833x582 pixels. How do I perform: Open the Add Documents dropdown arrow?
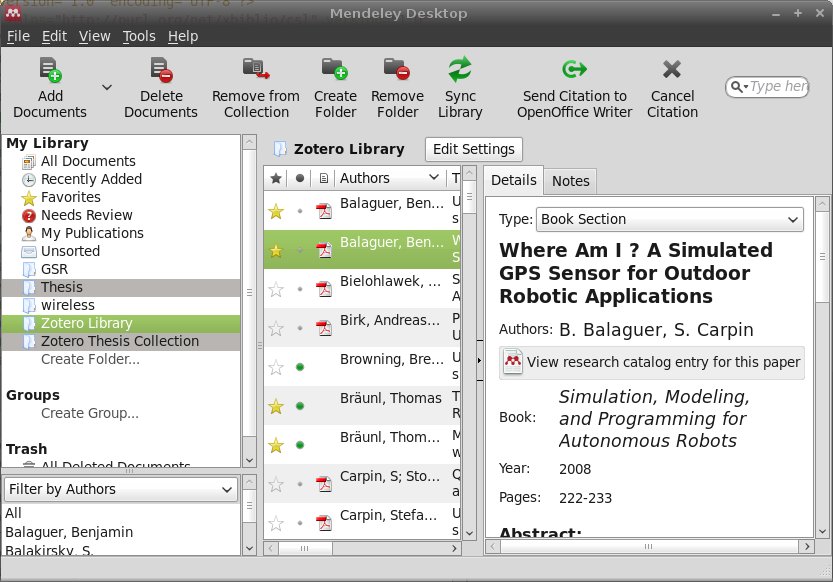coord(107,87)
